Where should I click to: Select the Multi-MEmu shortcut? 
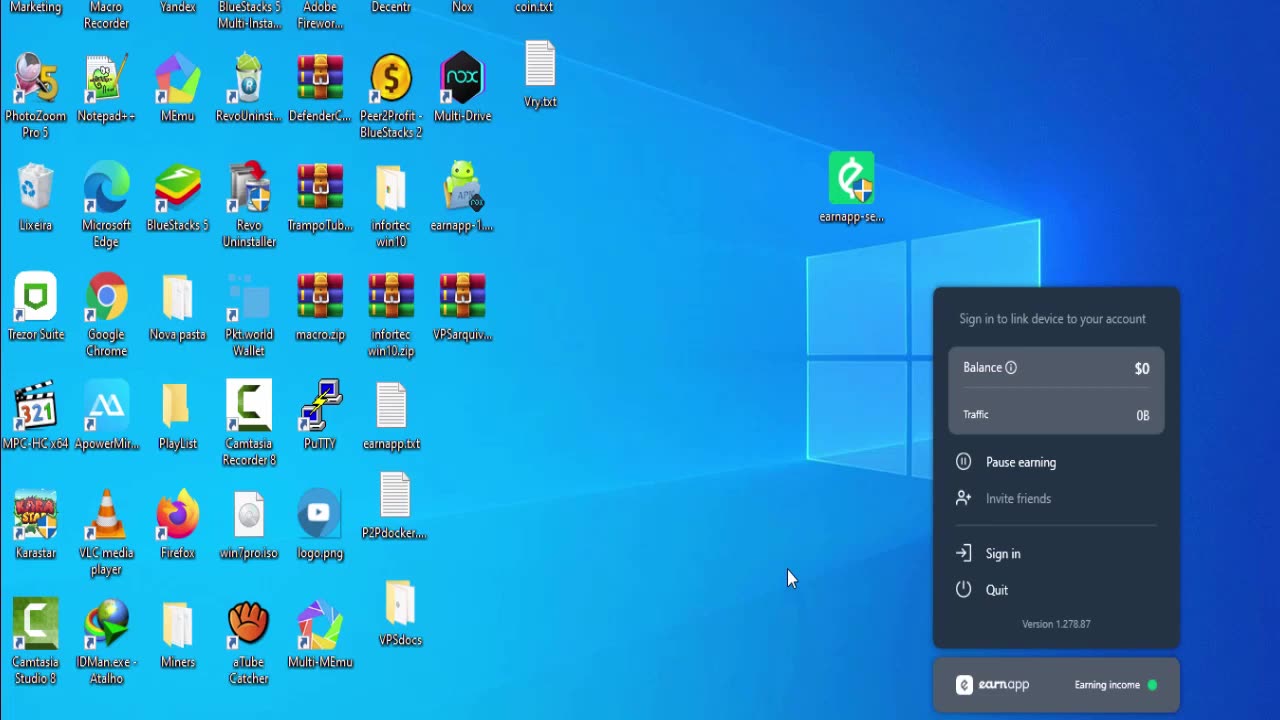(x=320, y=633)
